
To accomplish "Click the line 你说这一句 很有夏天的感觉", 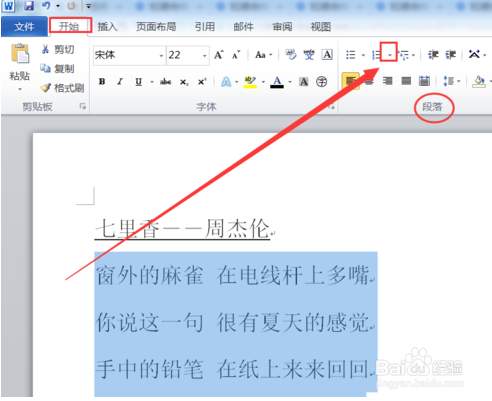I will click(233, 323).
